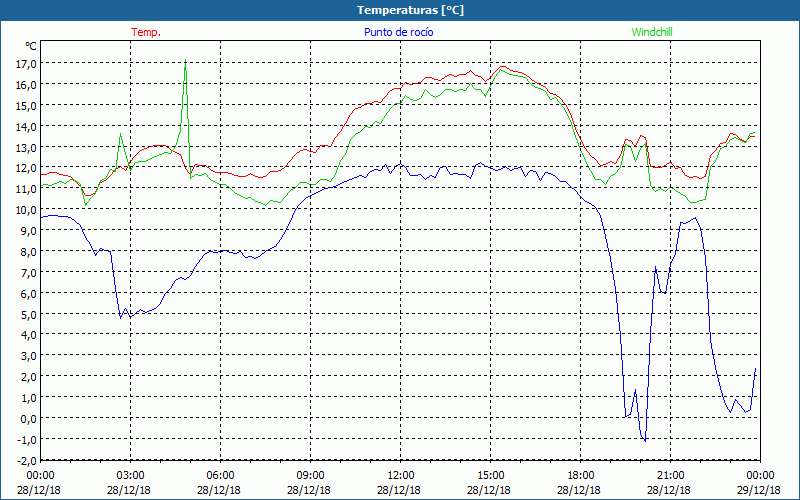Click the 'Temperaturas [°C]' chart title

(x=410, y=10)
